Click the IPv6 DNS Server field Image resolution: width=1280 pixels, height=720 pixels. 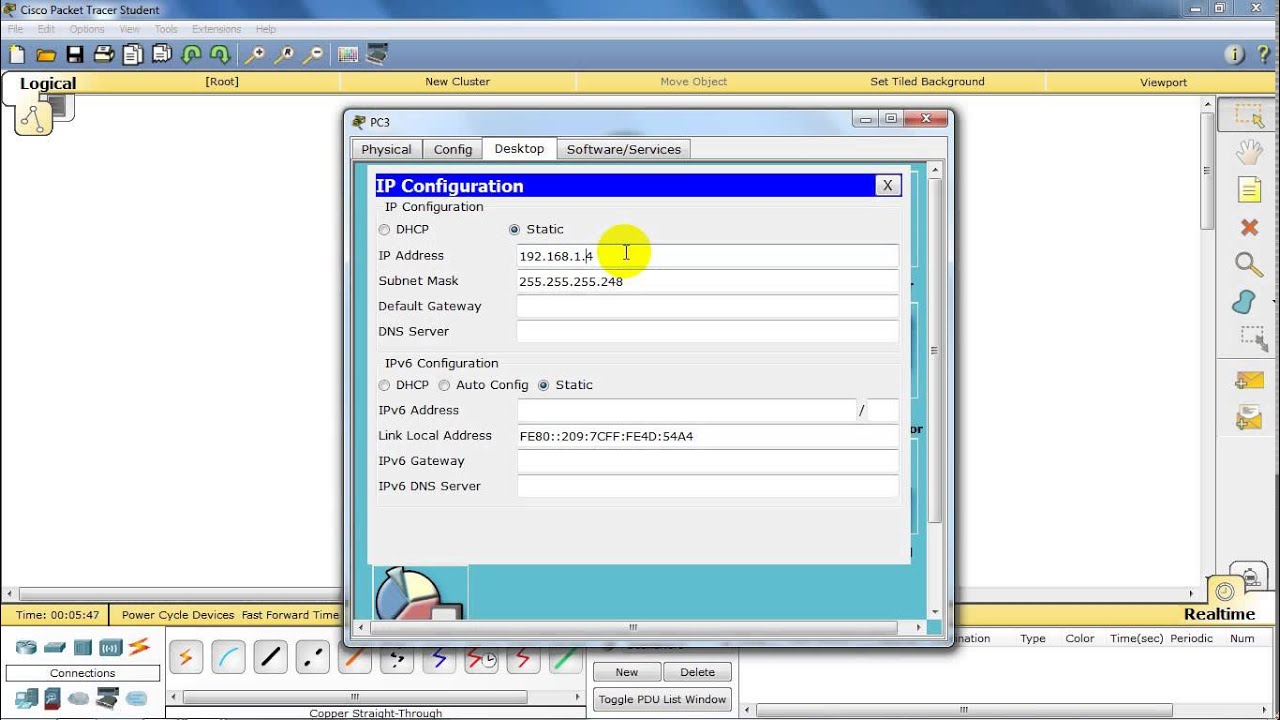(x=708, y=486)
